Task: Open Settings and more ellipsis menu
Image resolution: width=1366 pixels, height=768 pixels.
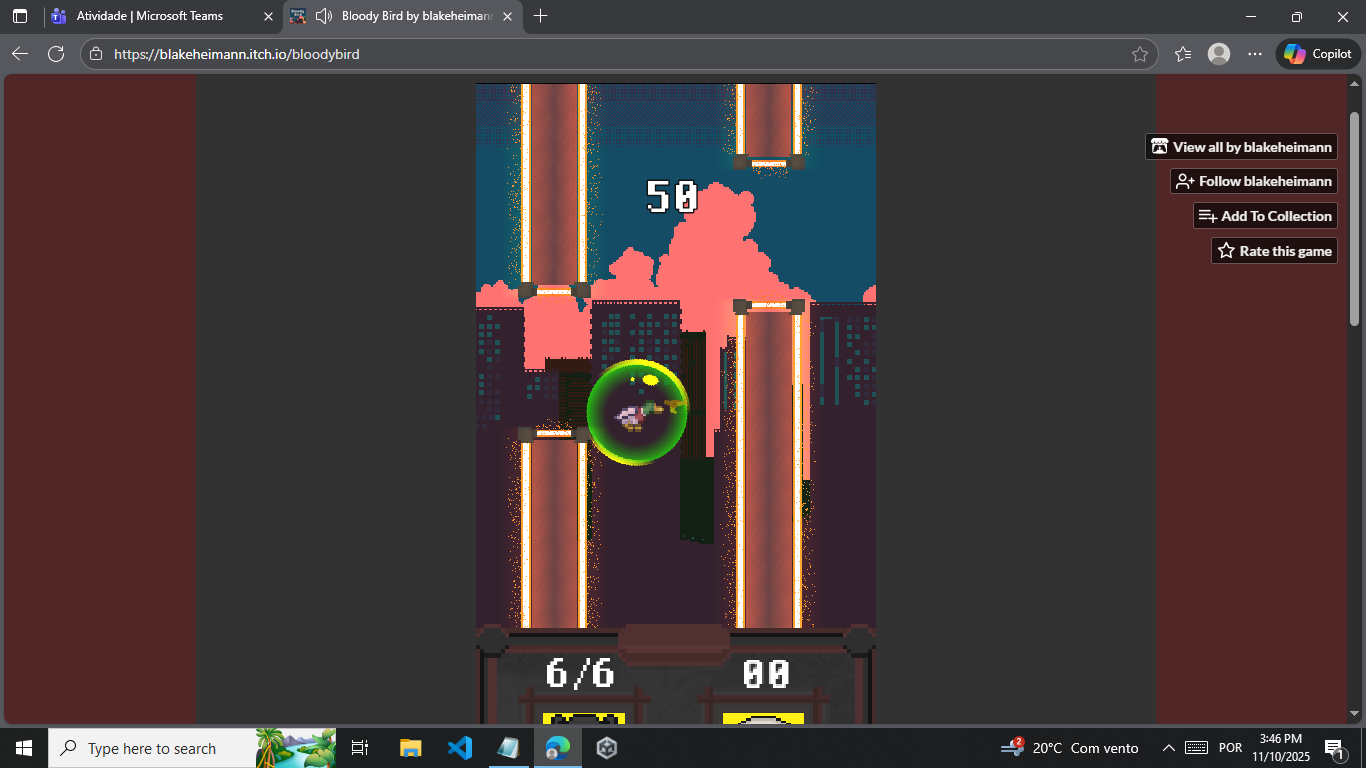Action: [1254, 54]
